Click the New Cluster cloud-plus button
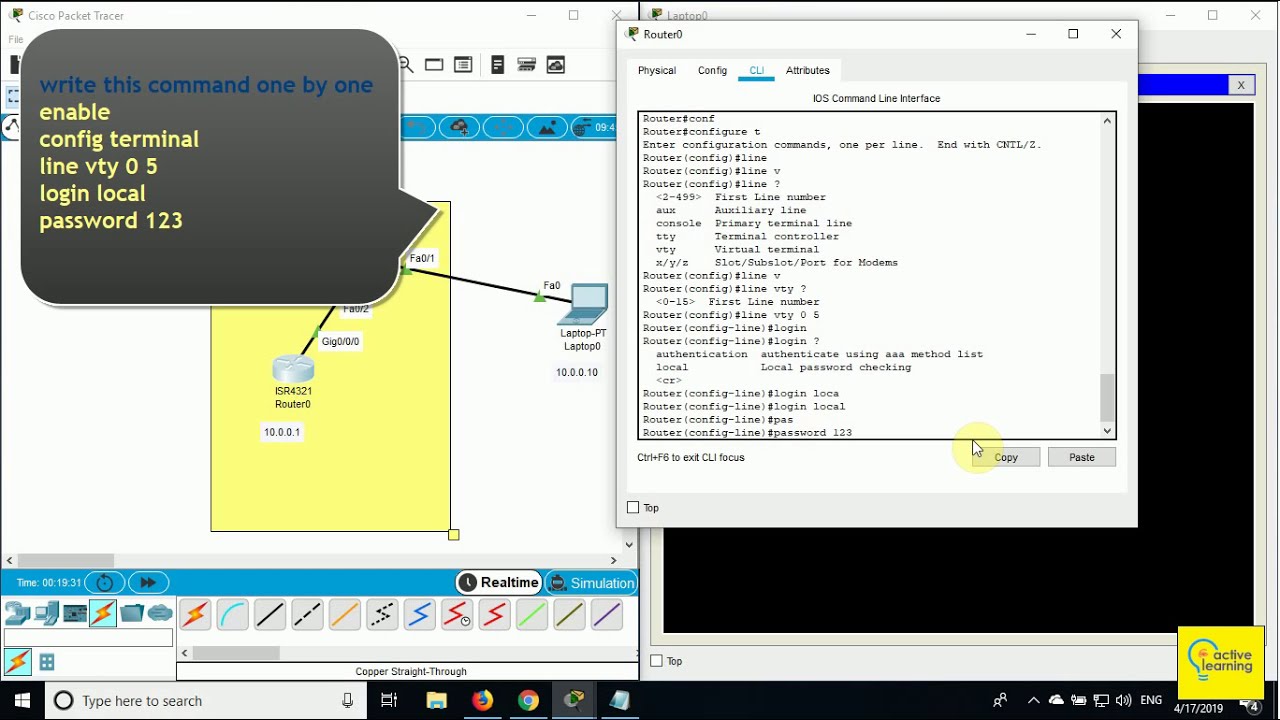This screenshot has height=720, width=1280. [459, 127]
